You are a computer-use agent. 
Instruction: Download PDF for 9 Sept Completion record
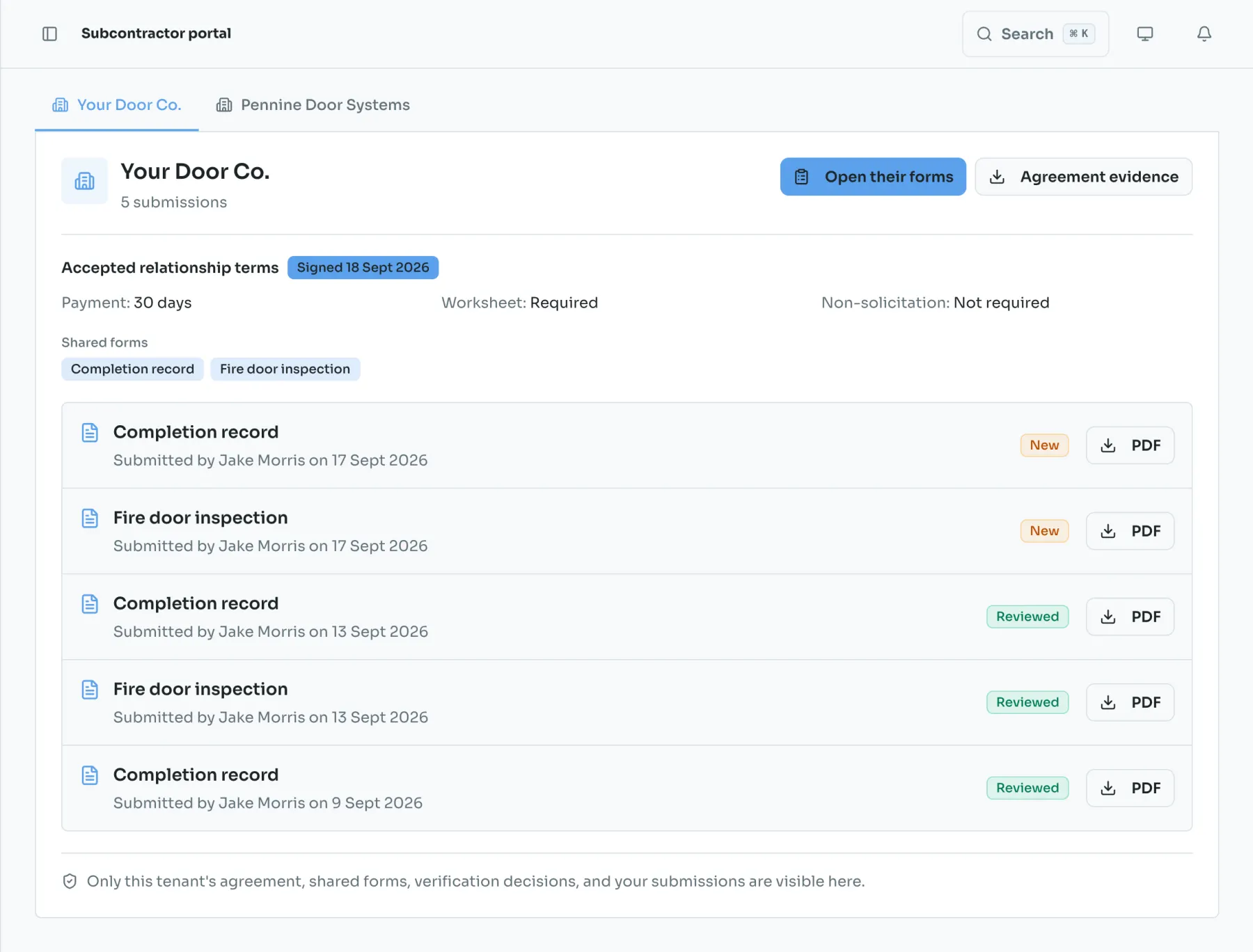(x=1130, y=788)
